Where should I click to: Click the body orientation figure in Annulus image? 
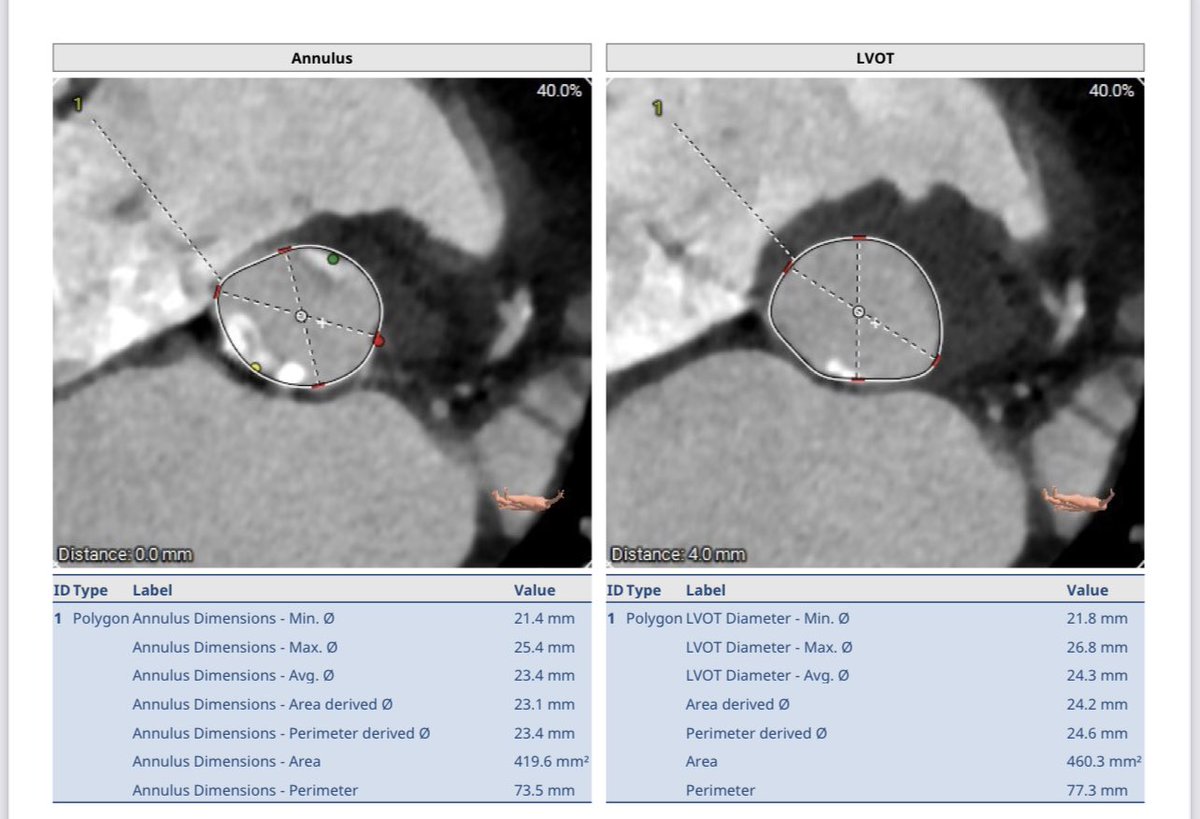pyautogui.click(x=529, y=499)
